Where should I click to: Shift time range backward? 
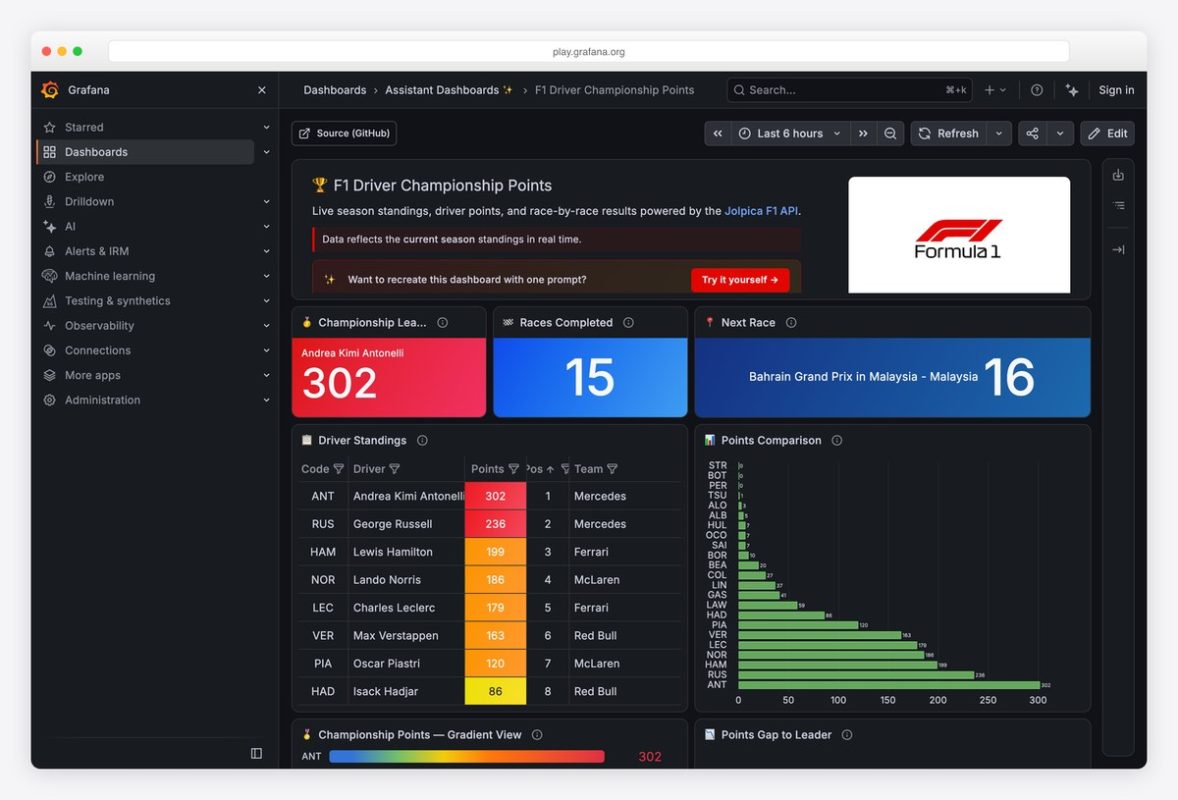pyautogui.click(x=717, y=133)
